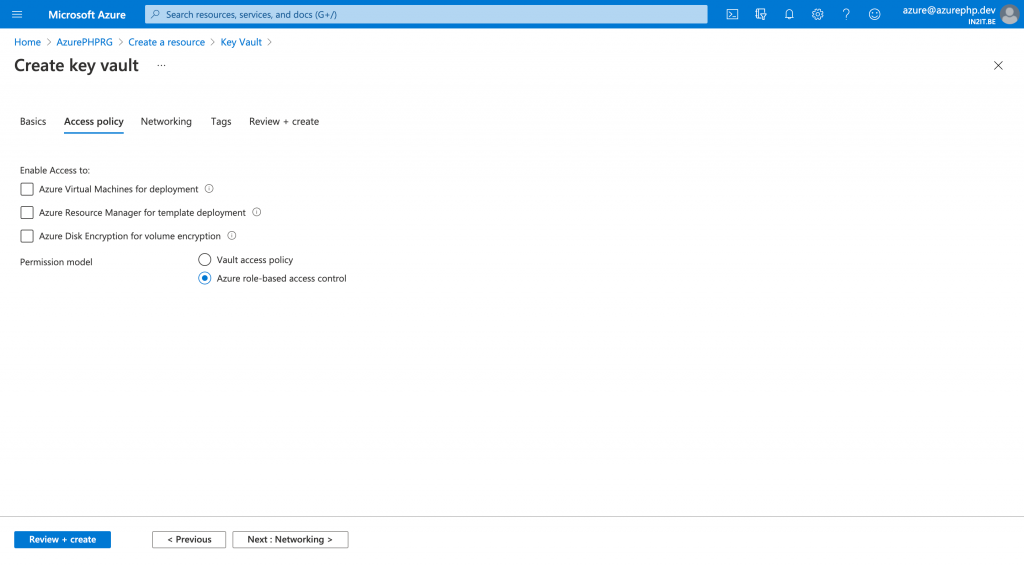Open the help question mark
Screen dimensions: 1024x566
coord(846,14)
